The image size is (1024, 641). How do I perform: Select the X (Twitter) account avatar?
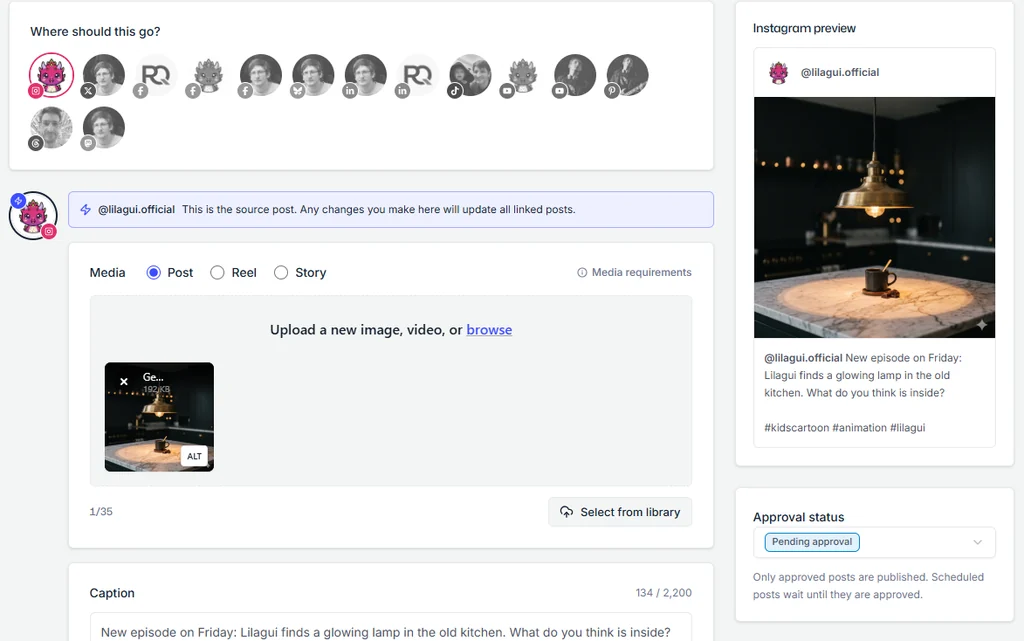tap(104, 75)
